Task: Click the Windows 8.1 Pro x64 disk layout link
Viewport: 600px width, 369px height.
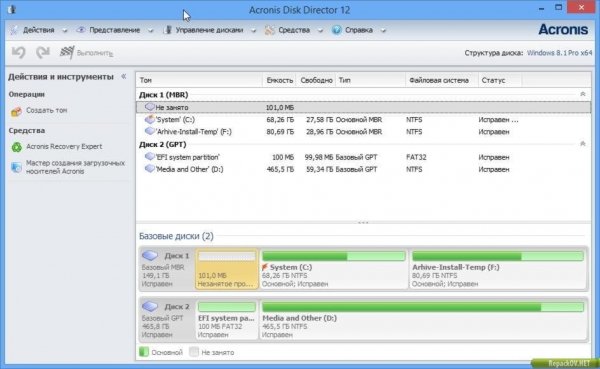Action: click(559, 53)
